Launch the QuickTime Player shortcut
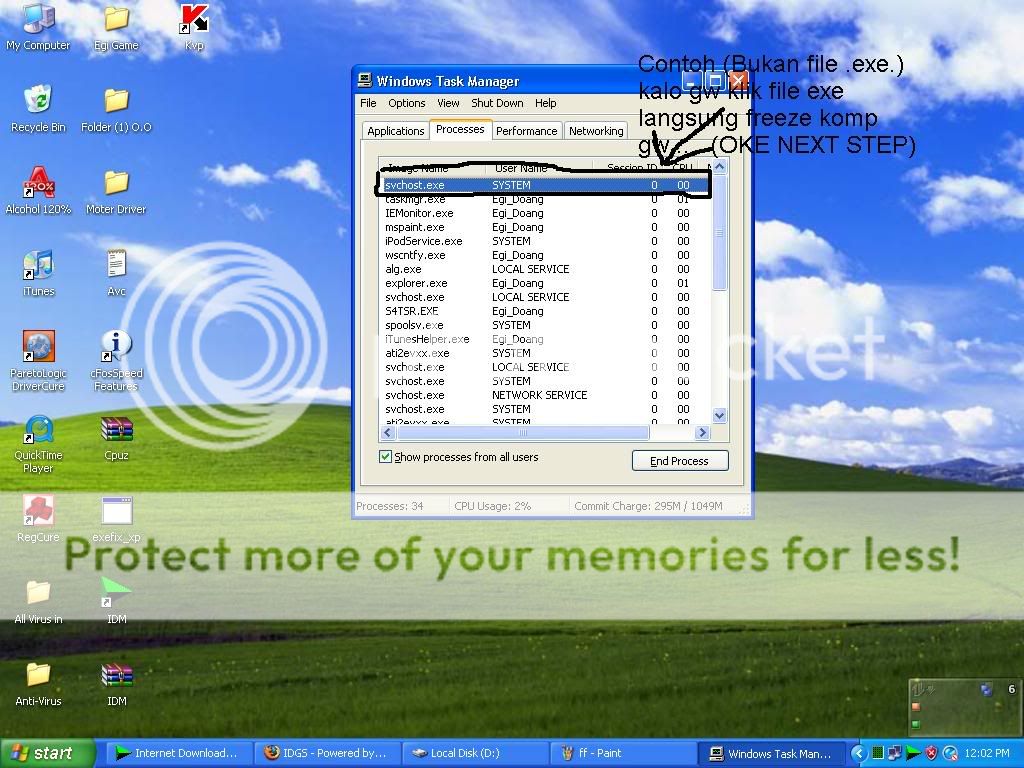Viewport: 1024px width, 768px height. coord(38,443)
